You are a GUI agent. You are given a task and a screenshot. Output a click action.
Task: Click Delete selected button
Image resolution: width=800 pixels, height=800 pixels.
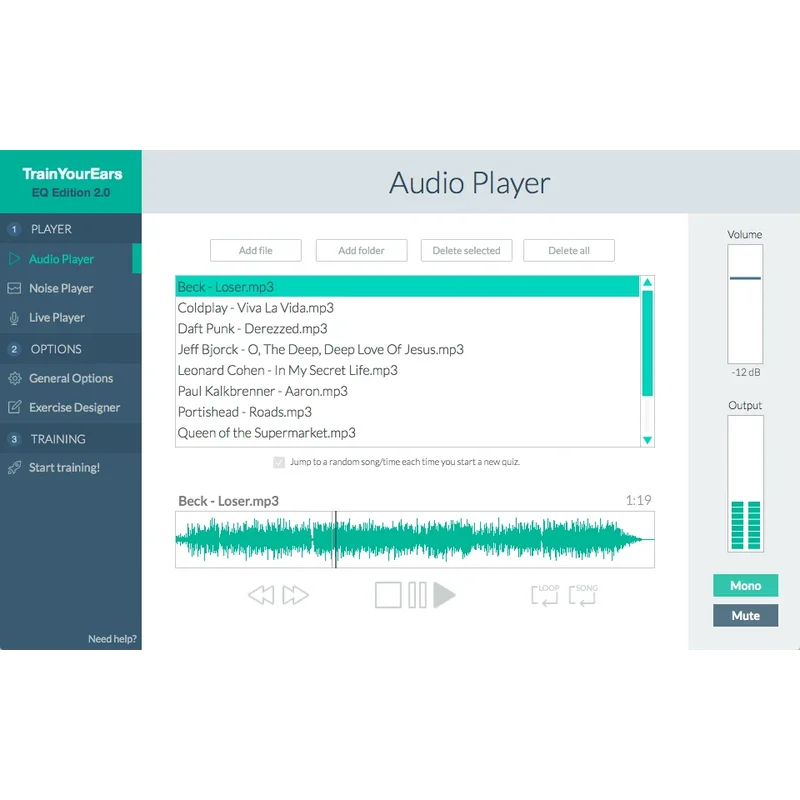[x=466, y=251]
